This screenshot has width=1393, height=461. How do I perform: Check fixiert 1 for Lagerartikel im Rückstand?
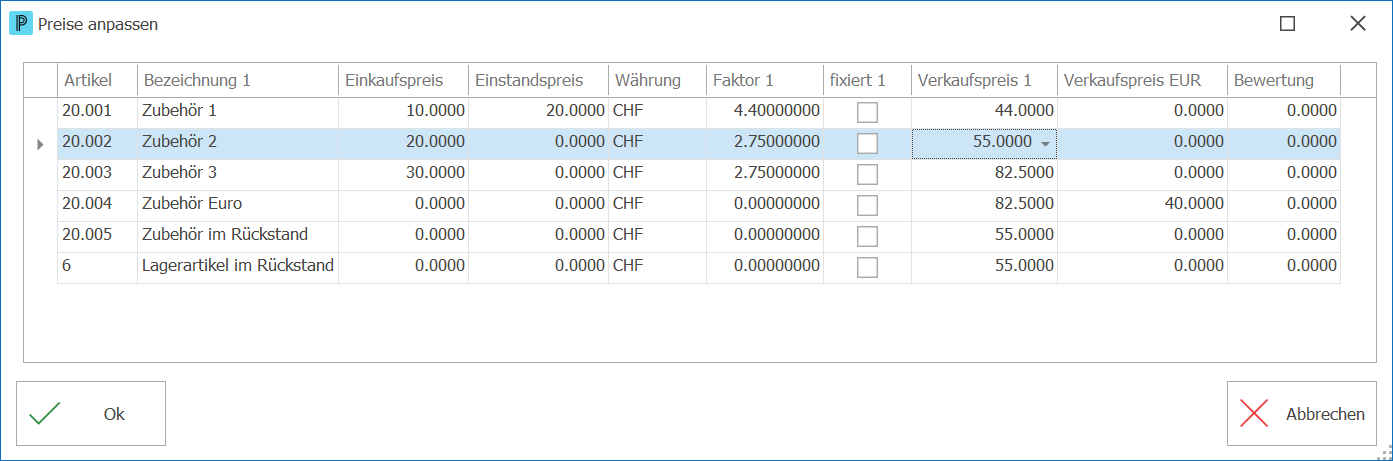867,267
